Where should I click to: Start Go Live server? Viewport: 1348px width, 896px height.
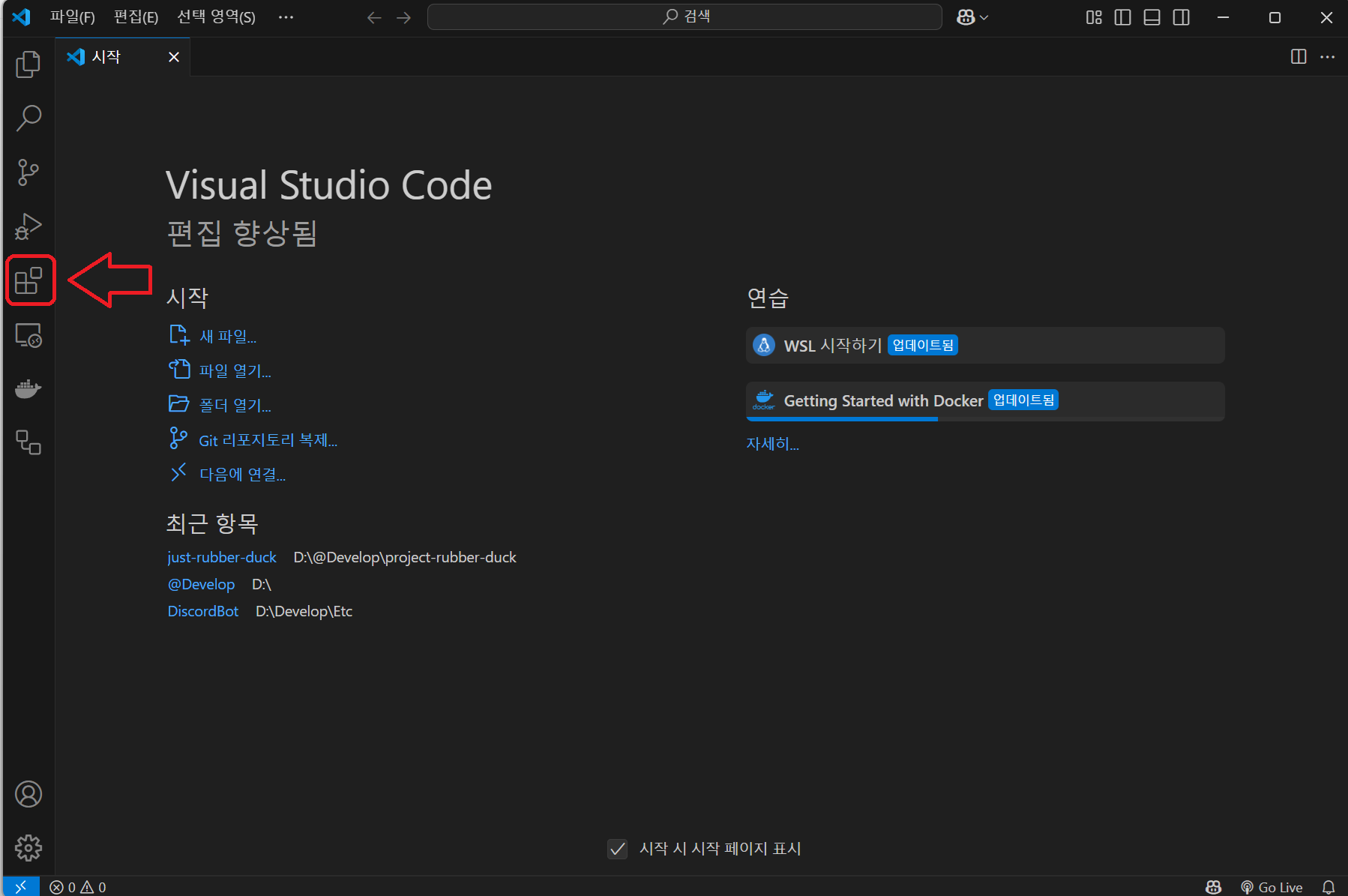click(1272, 887)
